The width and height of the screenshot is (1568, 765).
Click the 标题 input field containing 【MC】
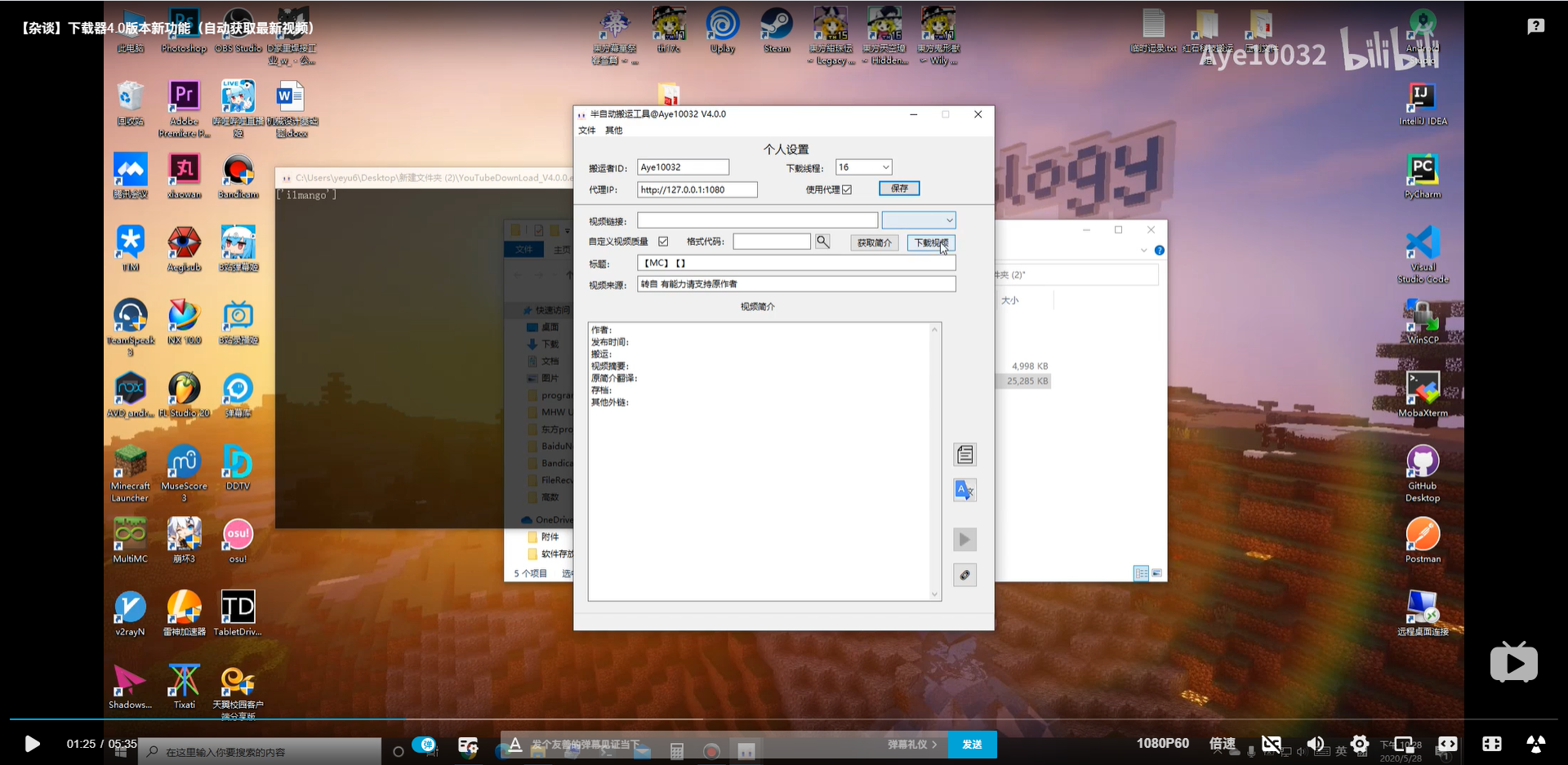click(796, 263)
